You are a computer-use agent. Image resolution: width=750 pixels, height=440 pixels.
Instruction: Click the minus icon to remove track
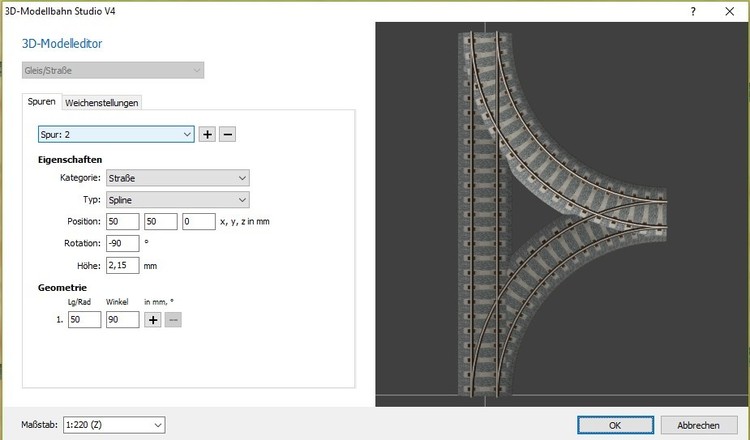click(x=227, y=135)
